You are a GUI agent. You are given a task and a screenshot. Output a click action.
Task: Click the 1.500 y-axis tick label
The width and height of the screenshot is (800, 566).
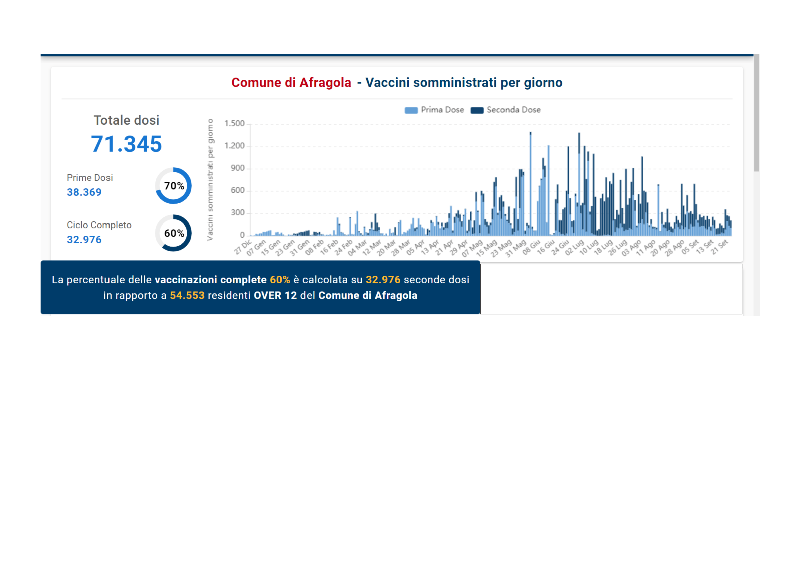[x=235, y=124]
